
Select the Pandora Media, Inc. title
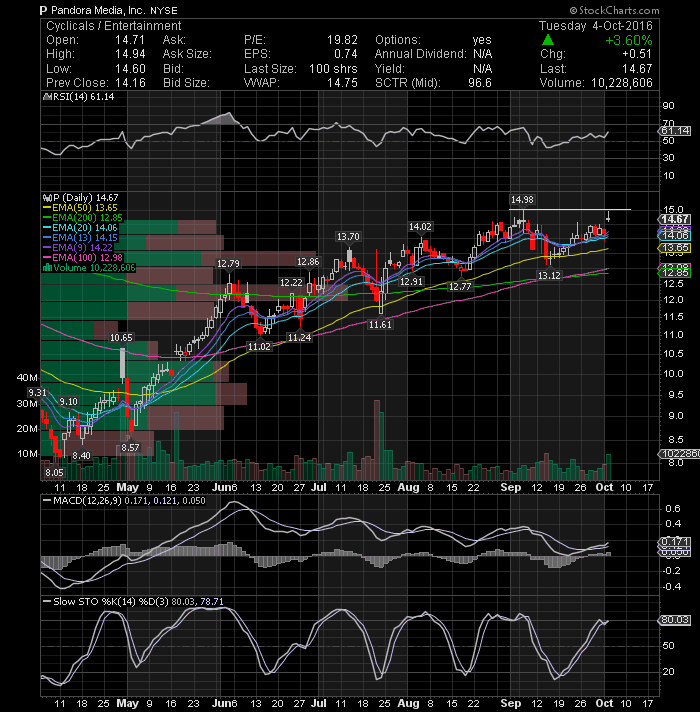(98, 10)
